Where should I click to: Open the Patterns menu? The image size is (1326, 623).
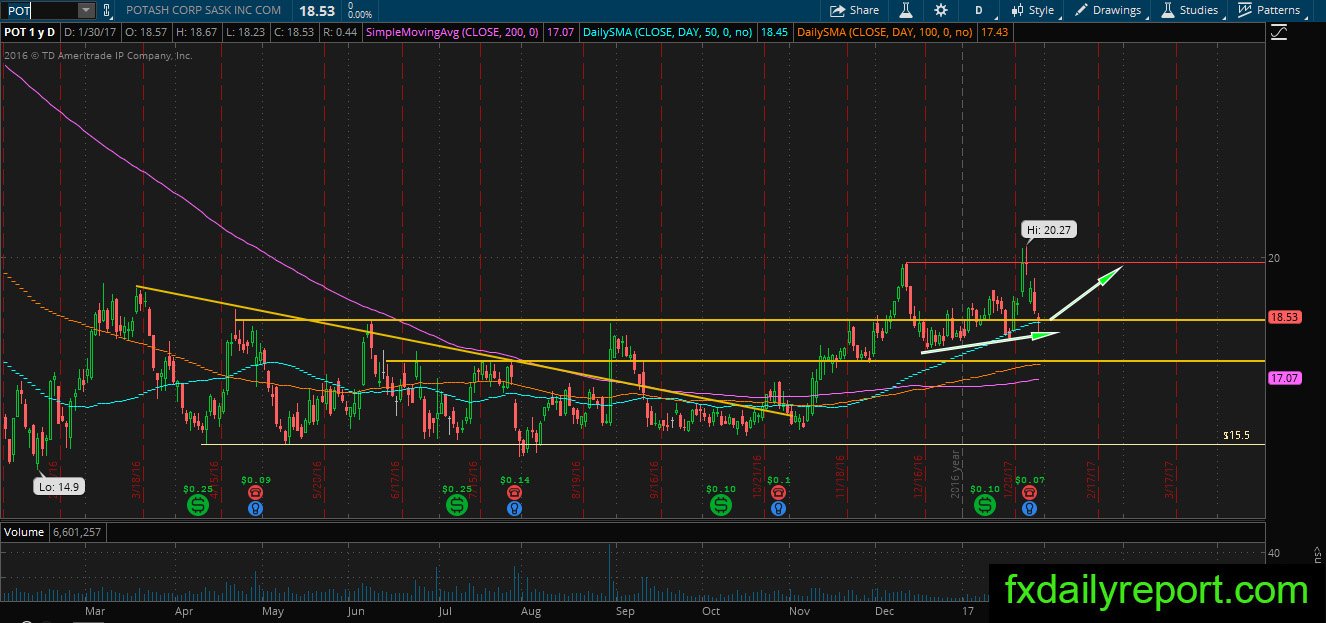[x=1269, y=10]
